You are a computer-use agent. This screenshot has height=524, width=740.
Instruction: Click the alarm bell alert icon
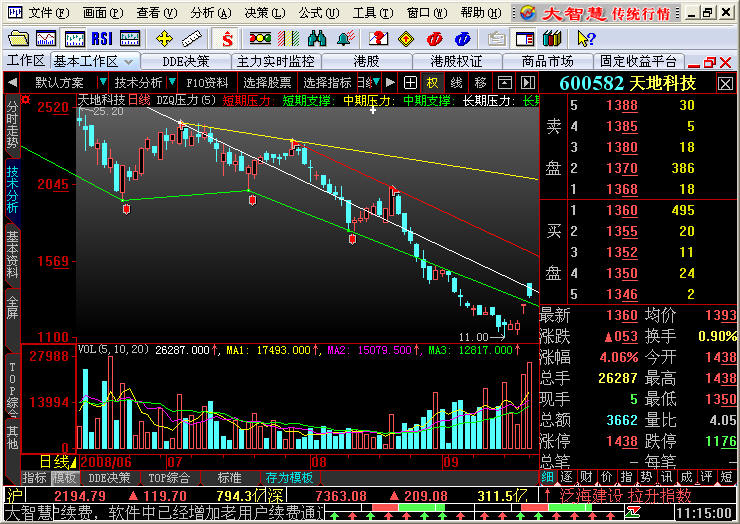(345, 38)
